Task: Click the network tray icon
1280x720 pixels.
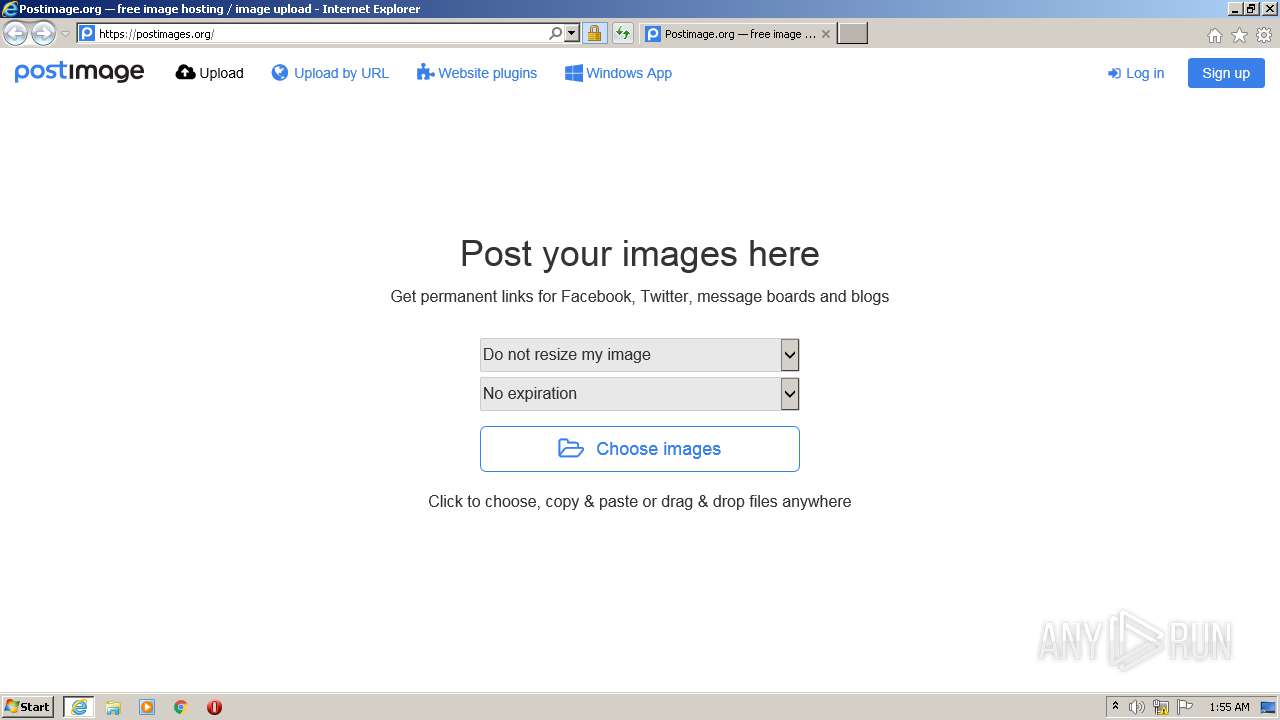Action: [x=1161, y=707]
